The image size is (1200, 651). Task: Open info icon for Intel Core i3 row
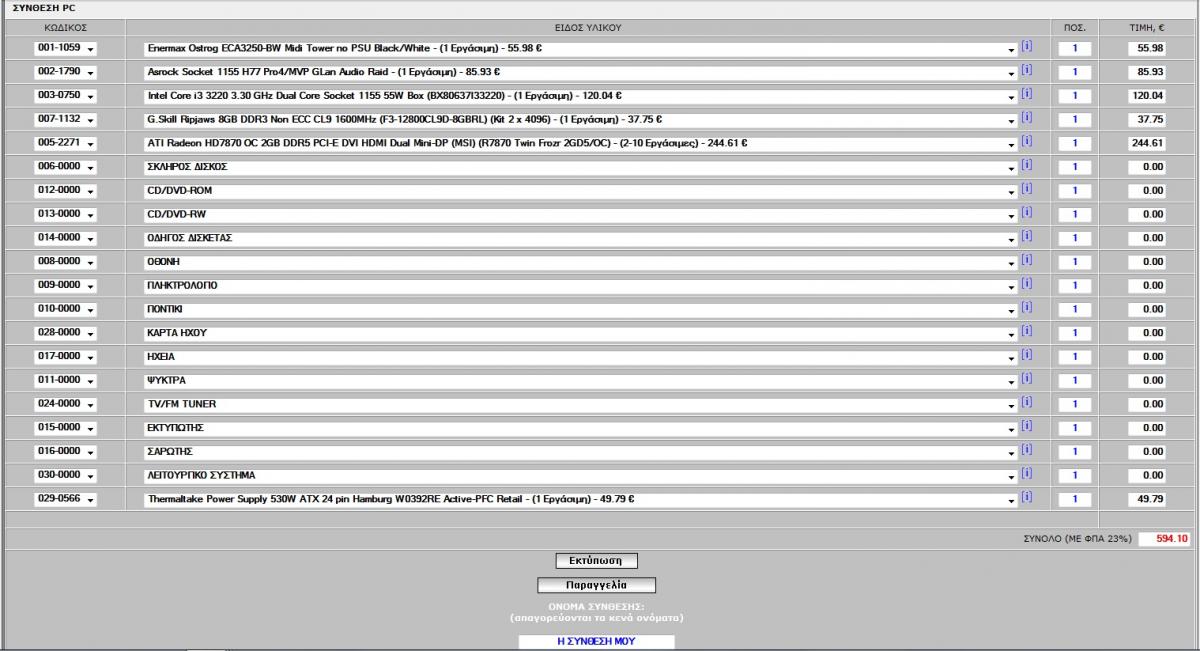[x=1026, y=94]
